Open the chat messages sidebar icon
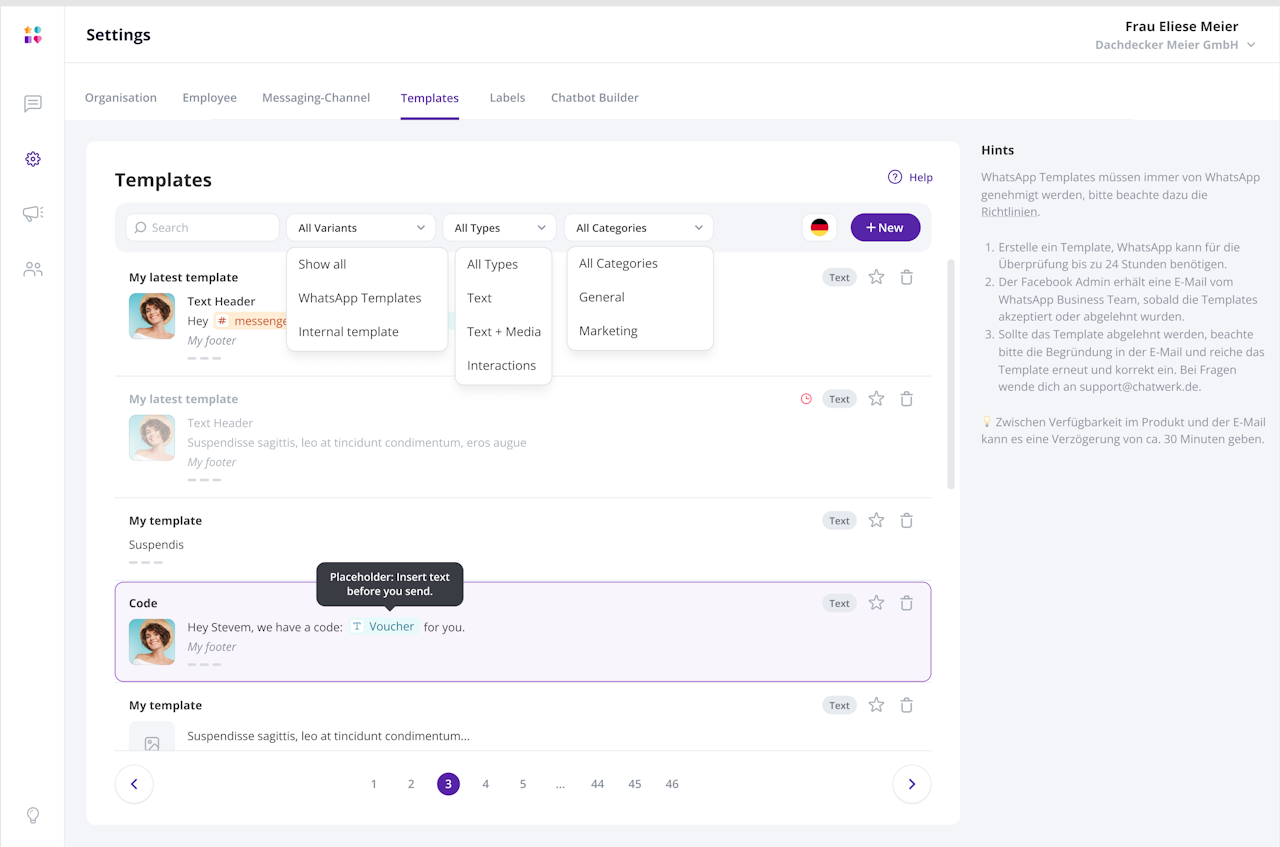1280x847 pixels. pos(33,104)
